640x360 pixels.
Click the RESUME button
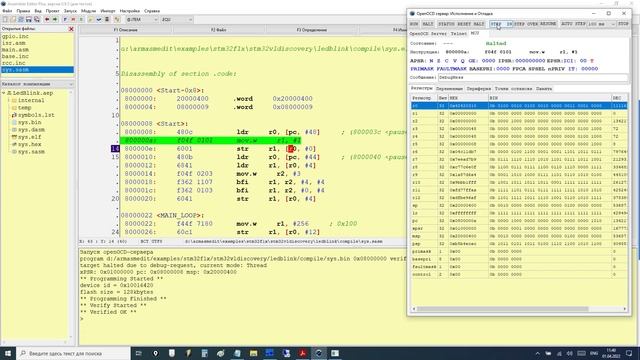tap(548, 24)
